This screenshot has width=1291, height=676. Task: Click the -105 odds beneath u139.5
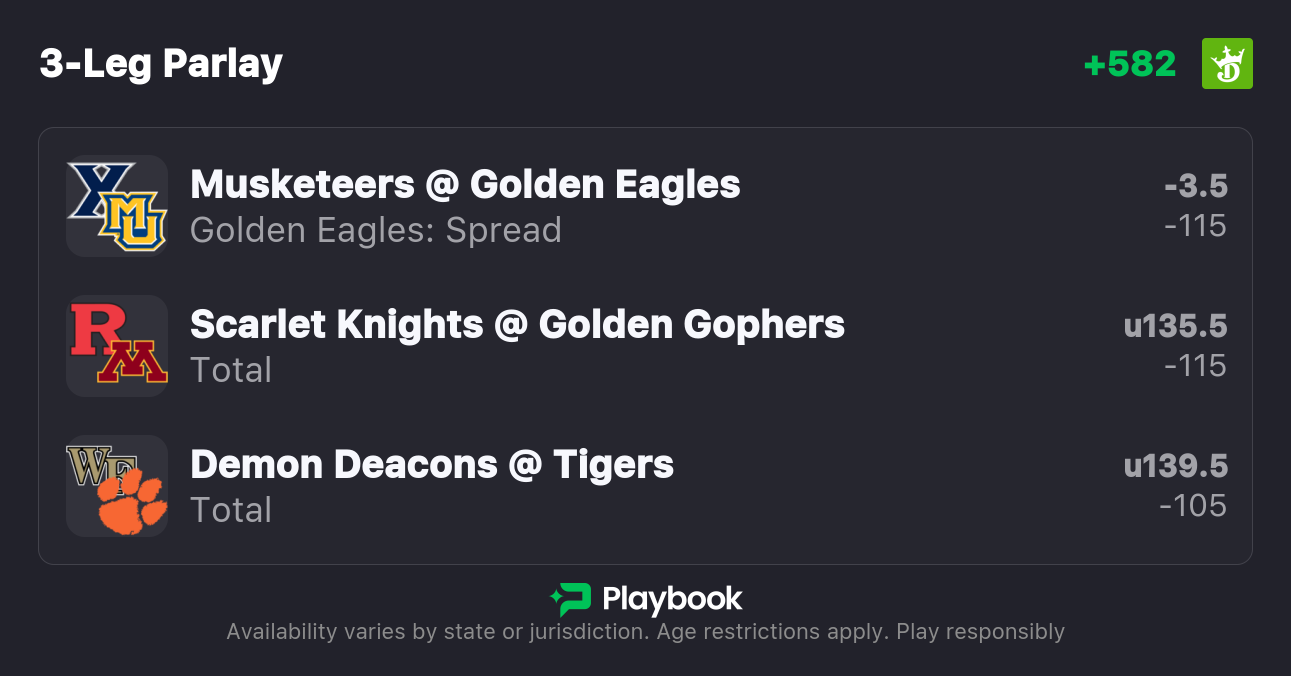coord(1193,506)
